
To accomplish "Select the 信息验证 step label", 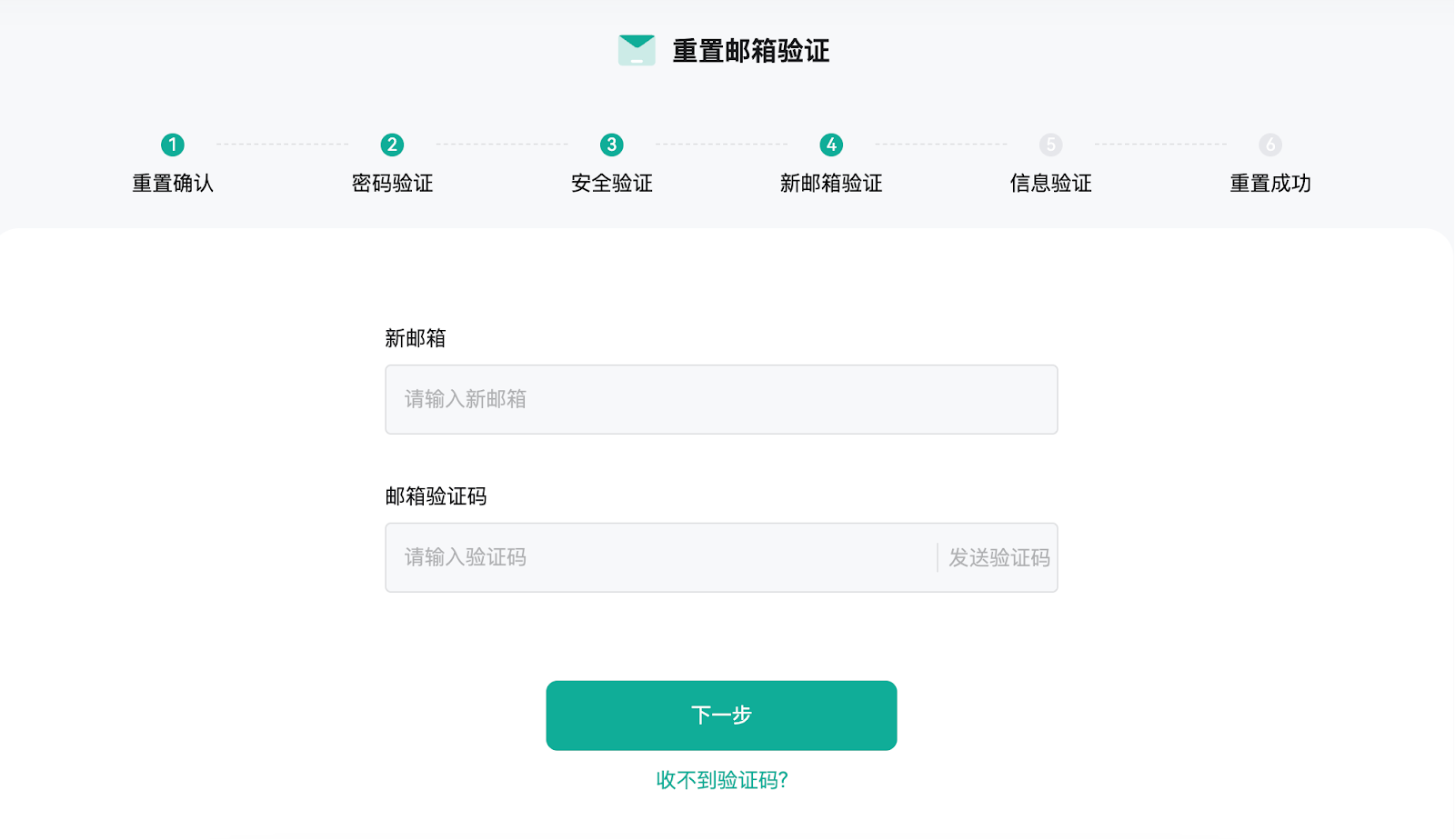I will [1051, 184].
